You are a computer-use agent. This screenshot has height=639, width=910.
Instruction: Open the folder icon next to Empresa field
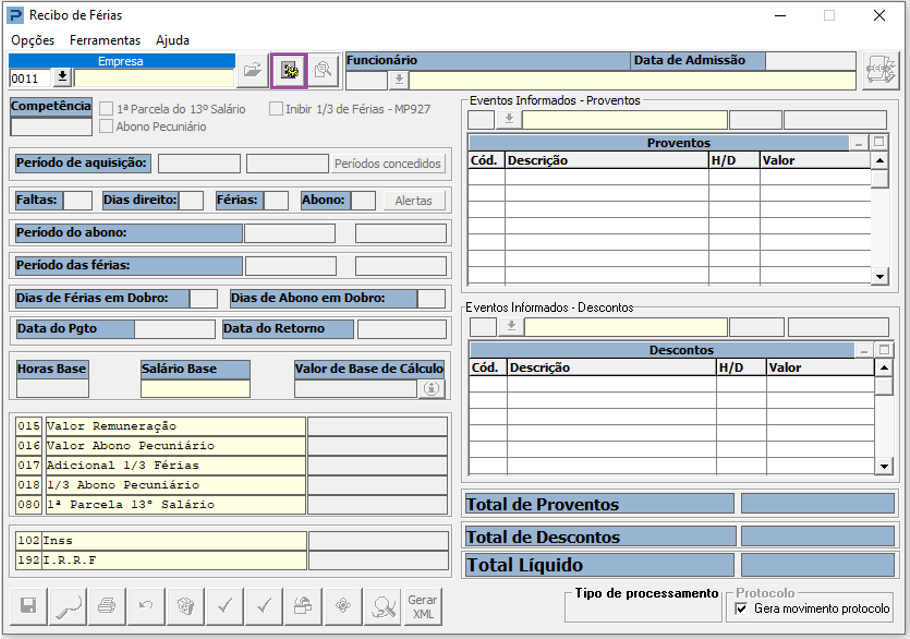[252, 71]
